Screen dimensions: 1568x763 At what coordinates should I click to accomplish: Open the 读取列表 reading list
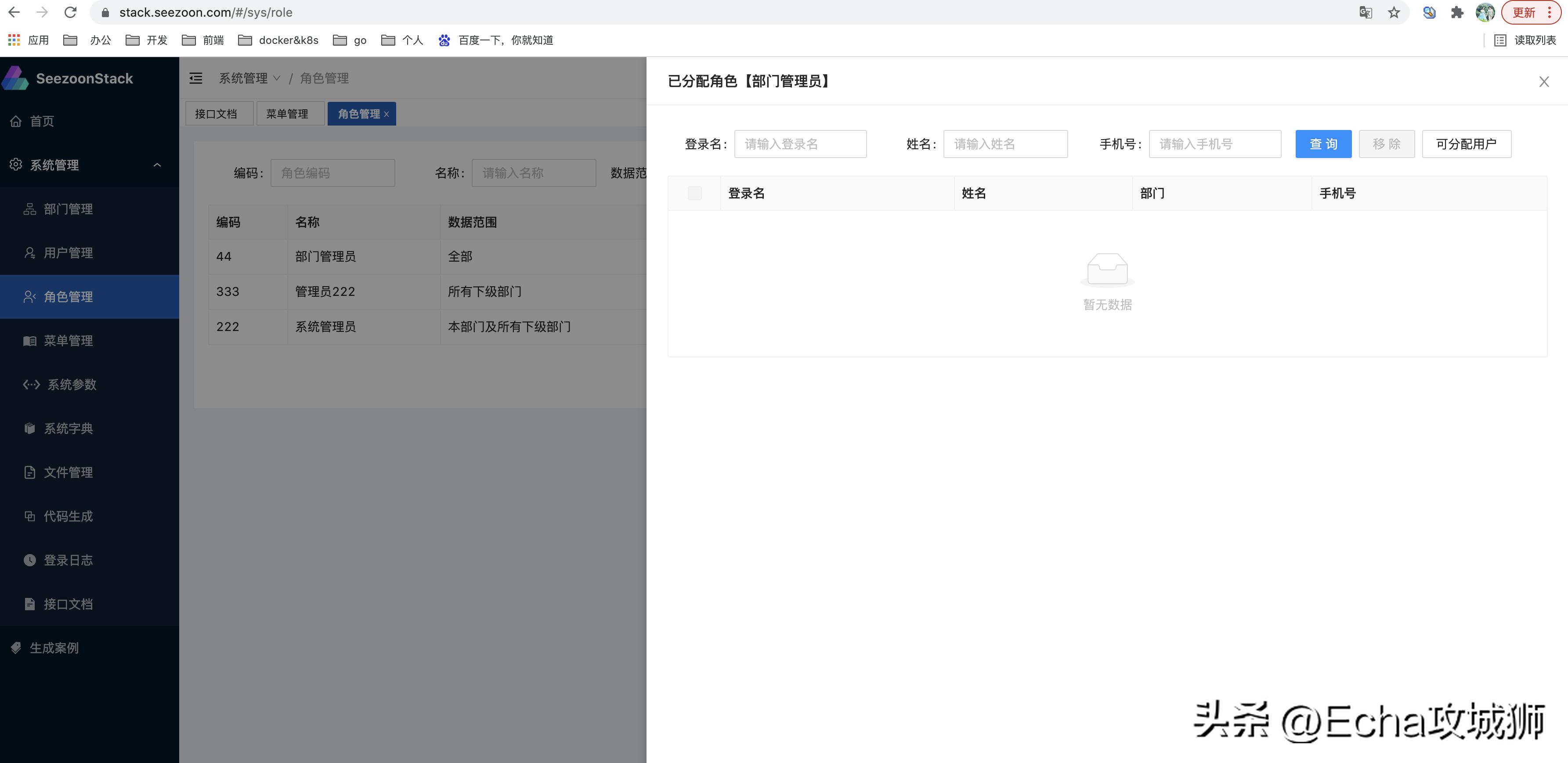tap(1525, 40)
